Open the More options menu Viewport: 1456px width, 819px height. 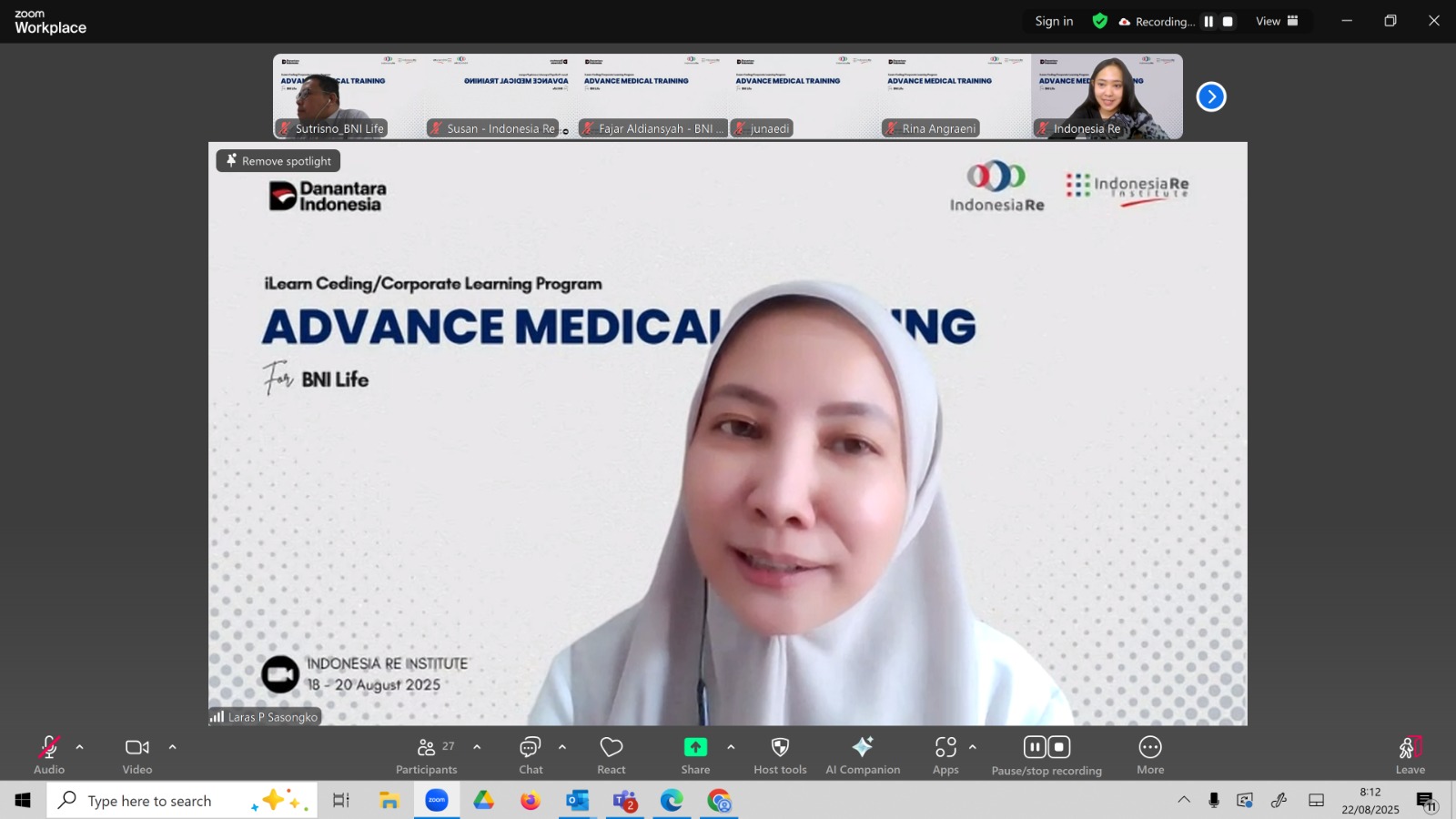[1150, 755]
